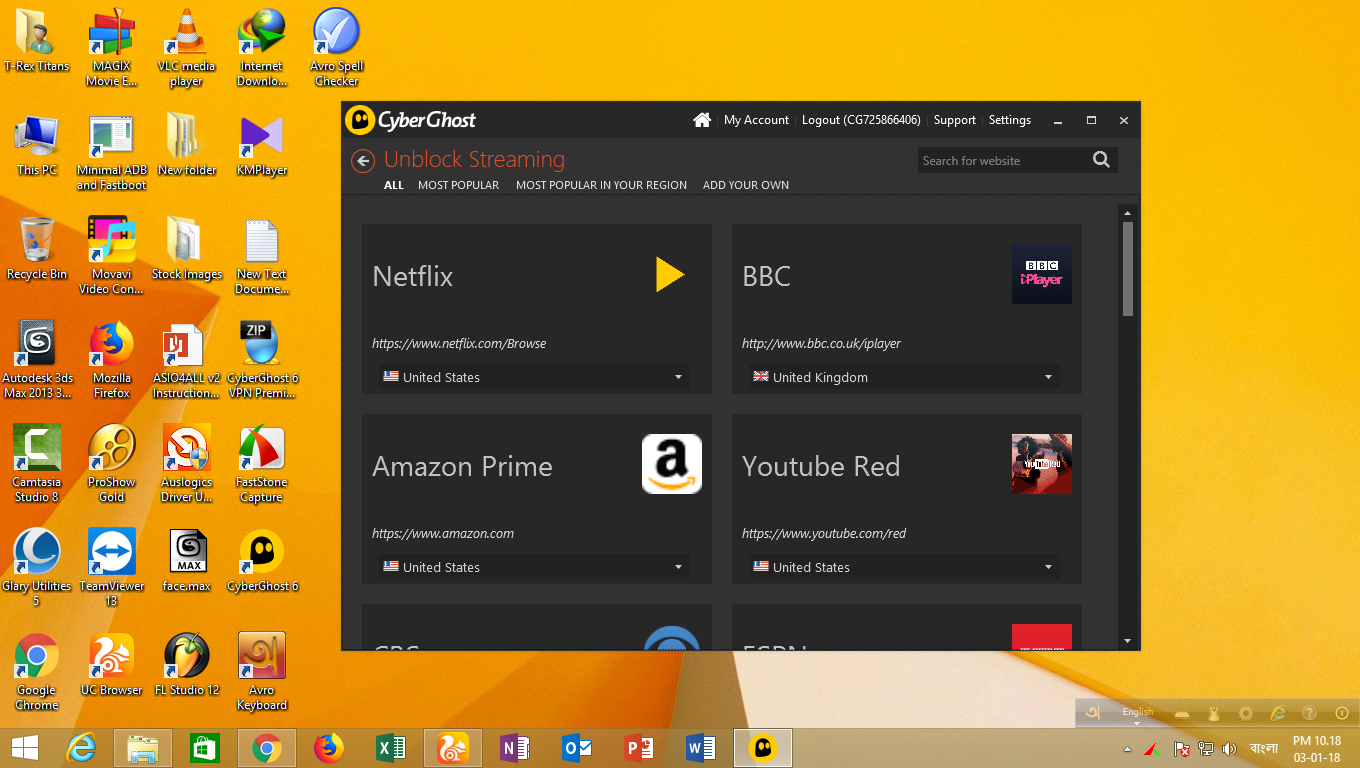Open the Windows Start button
Viewport: 1360px width, 768px height.
24,748
